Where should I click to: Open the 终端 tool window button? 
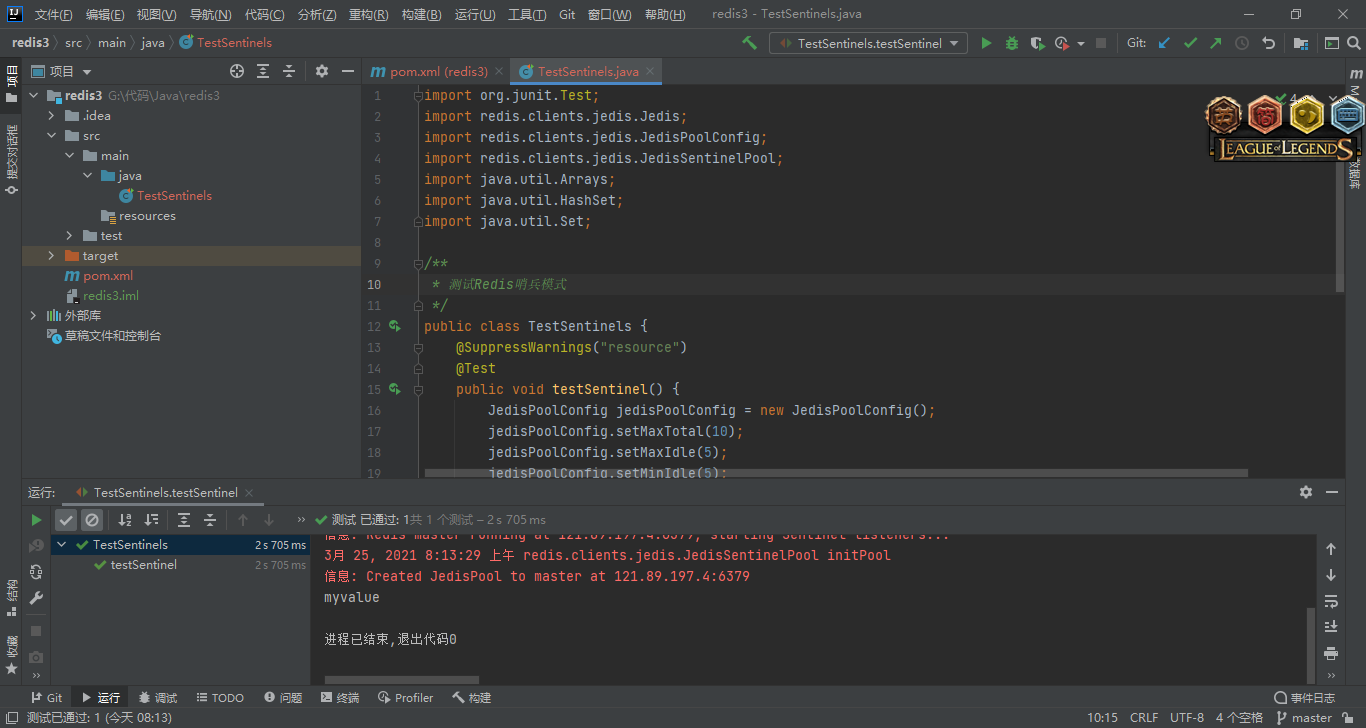338,698
